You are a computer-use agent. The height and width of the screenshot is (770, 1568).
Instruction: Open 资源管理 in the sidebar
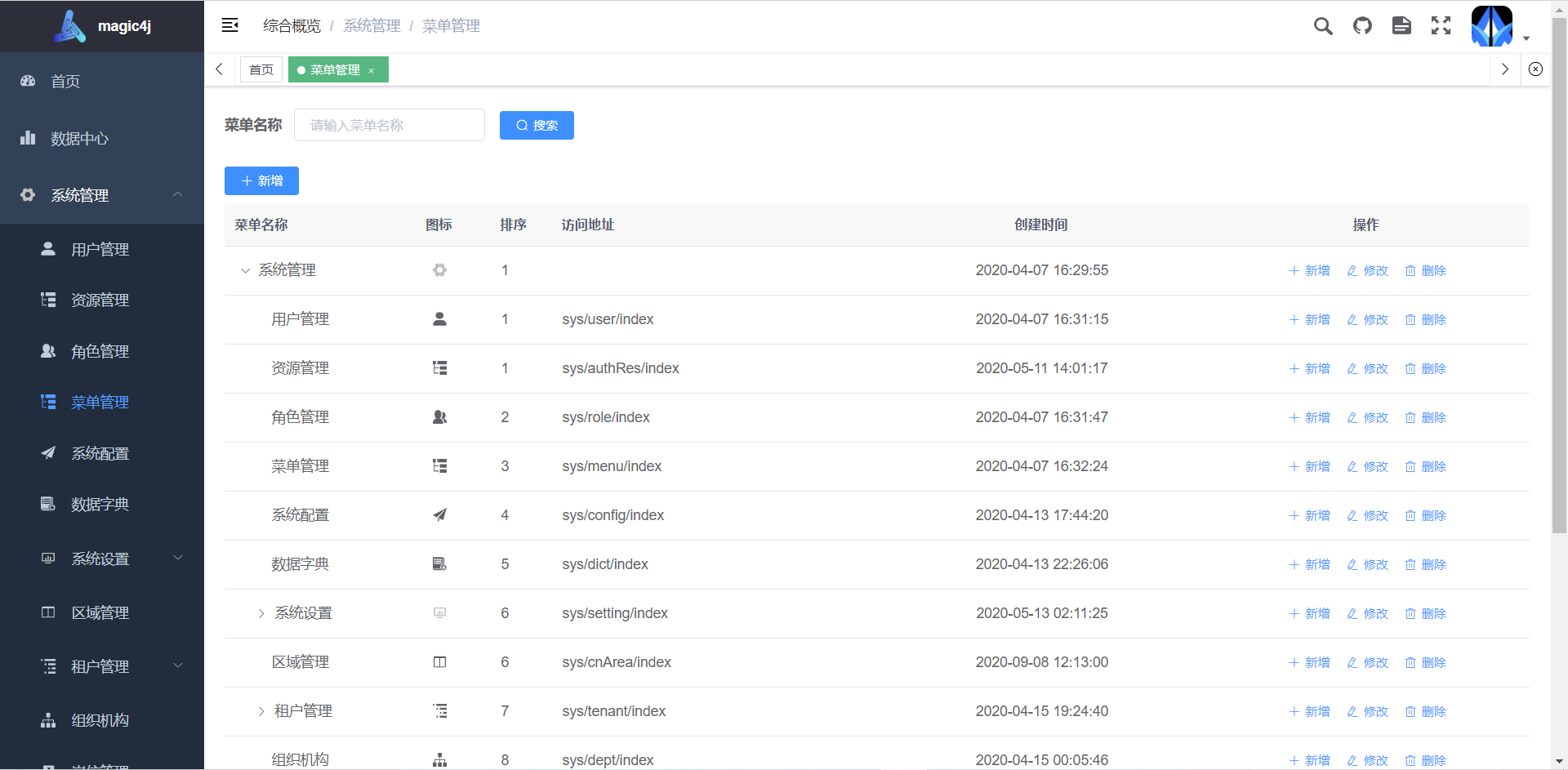click(x=102, y=300)
